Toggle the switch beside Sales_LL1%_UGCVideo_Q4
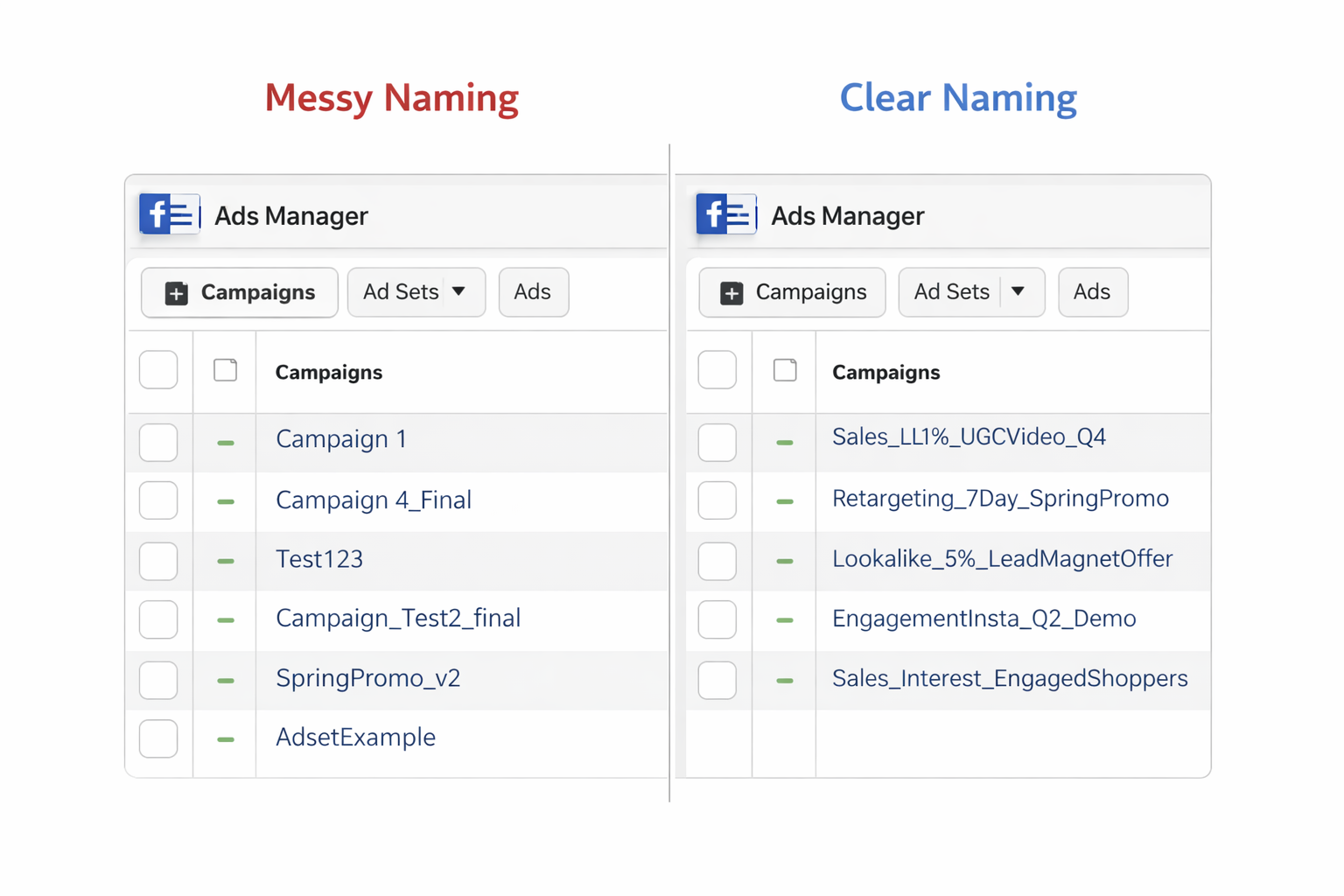The width and height of the screenshot is (1344, 896). point(783,443)
